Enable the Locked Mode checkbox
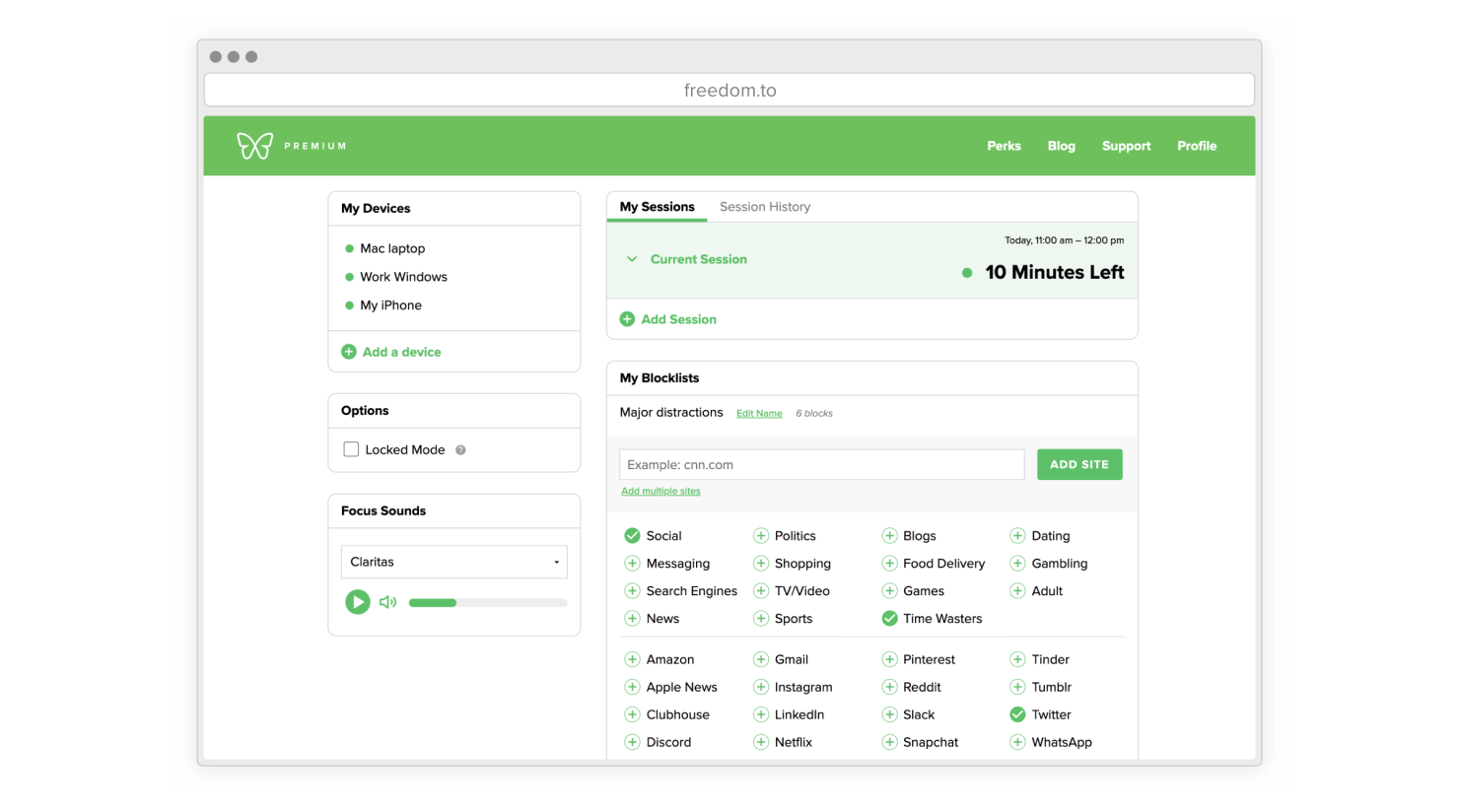Viewport: 1459px width, 812px height. point(351,449)
